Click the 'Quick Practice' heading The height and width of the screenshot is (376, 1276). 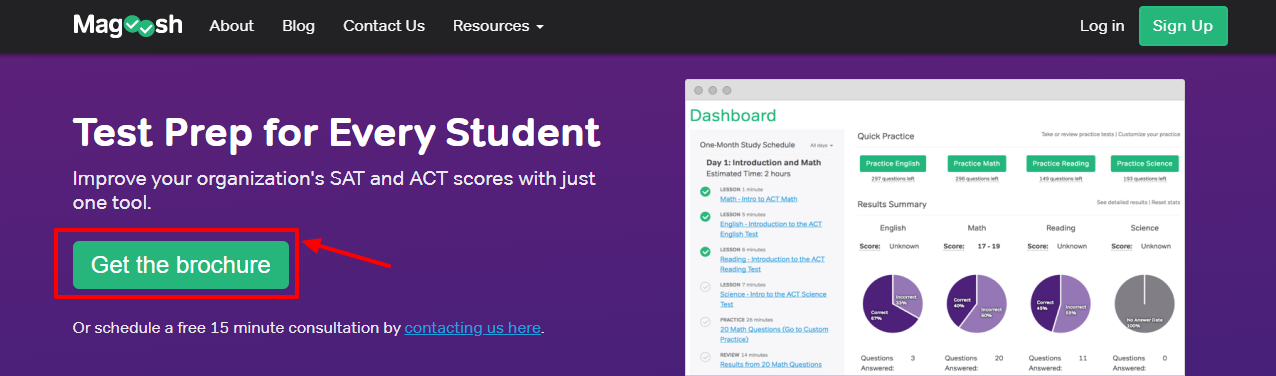(x=886, y=136)
